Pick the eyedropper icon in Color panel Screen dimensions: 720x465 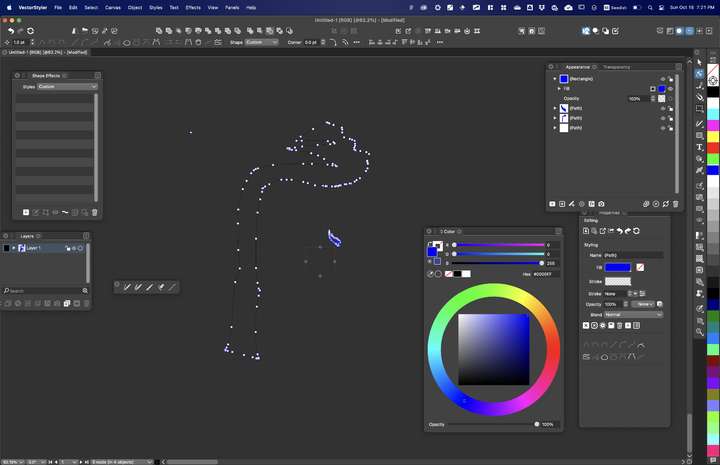point(430,274)
